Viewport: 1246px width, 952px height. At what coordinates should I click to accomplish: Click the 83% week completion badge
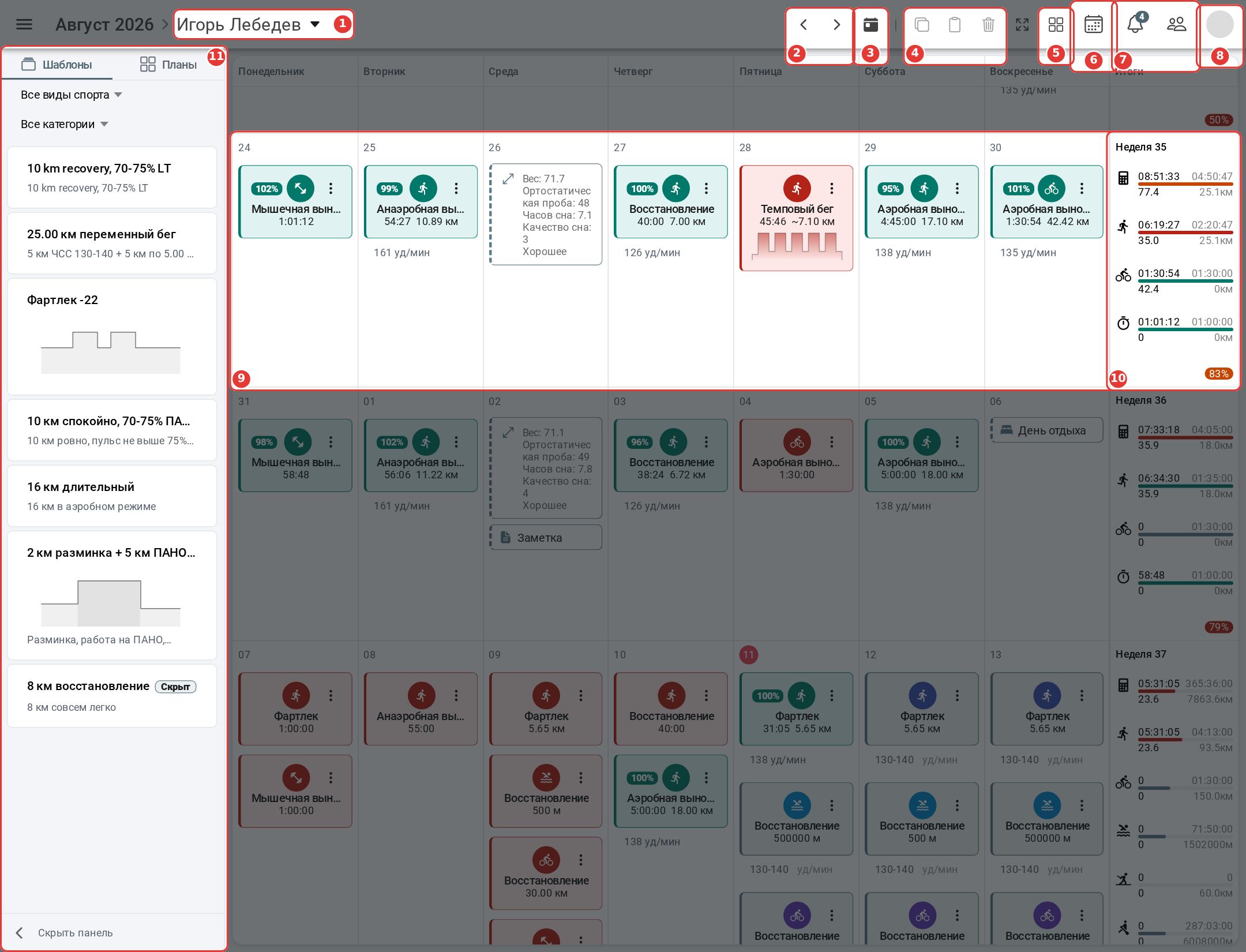pos(1218,374)
